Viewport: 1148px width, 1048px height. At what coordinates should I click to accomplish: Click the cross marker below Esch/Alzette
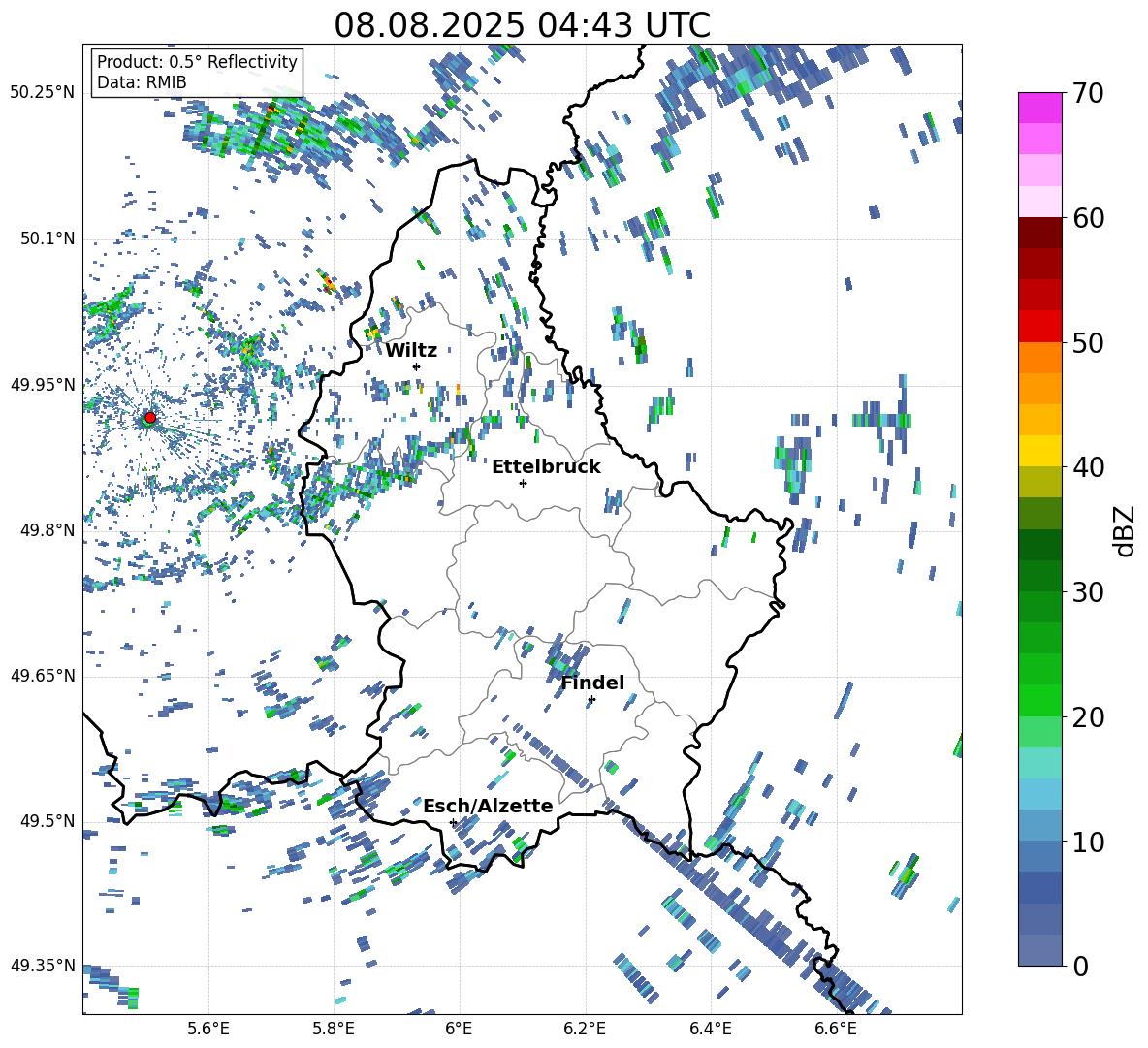click(453, 822)
